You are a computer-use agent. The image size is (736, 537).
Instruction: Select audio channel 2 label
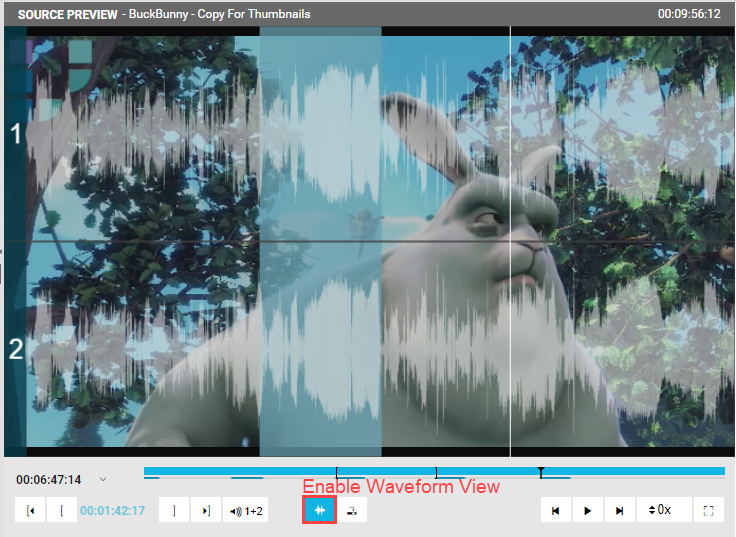coord(16,349)
